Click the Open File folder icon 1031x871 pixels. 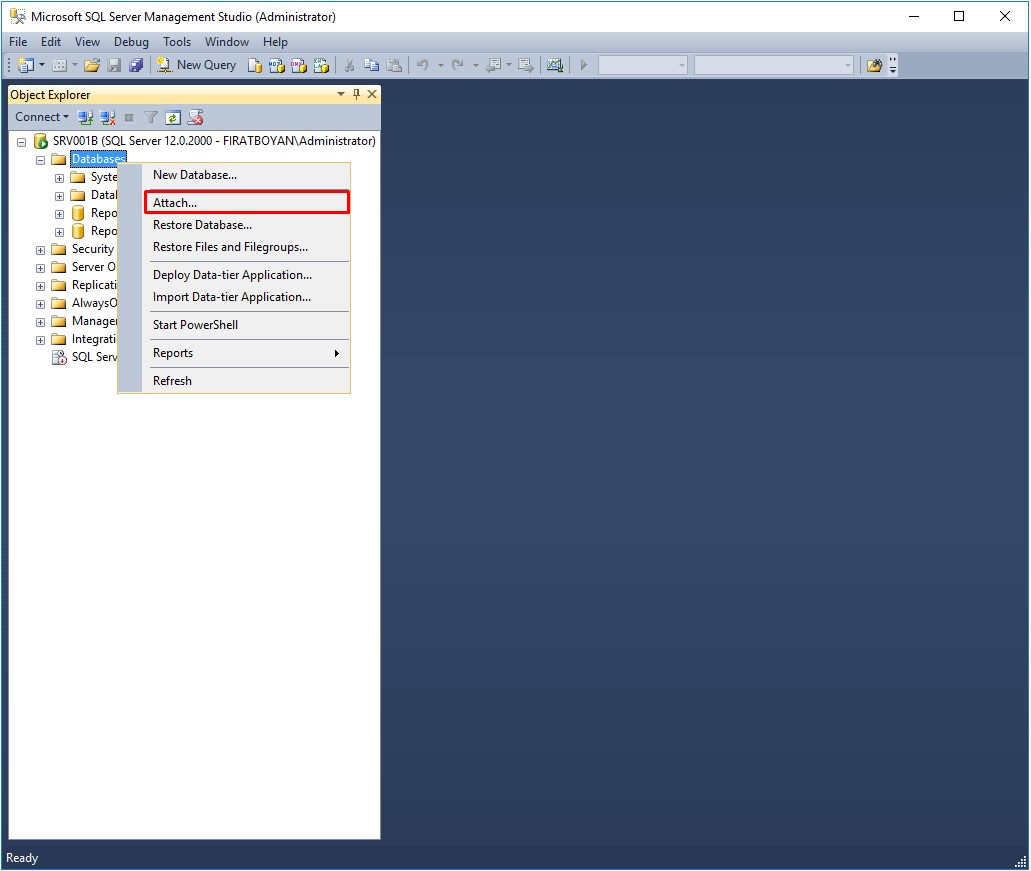pyautogui.click(x=91, y=65)
